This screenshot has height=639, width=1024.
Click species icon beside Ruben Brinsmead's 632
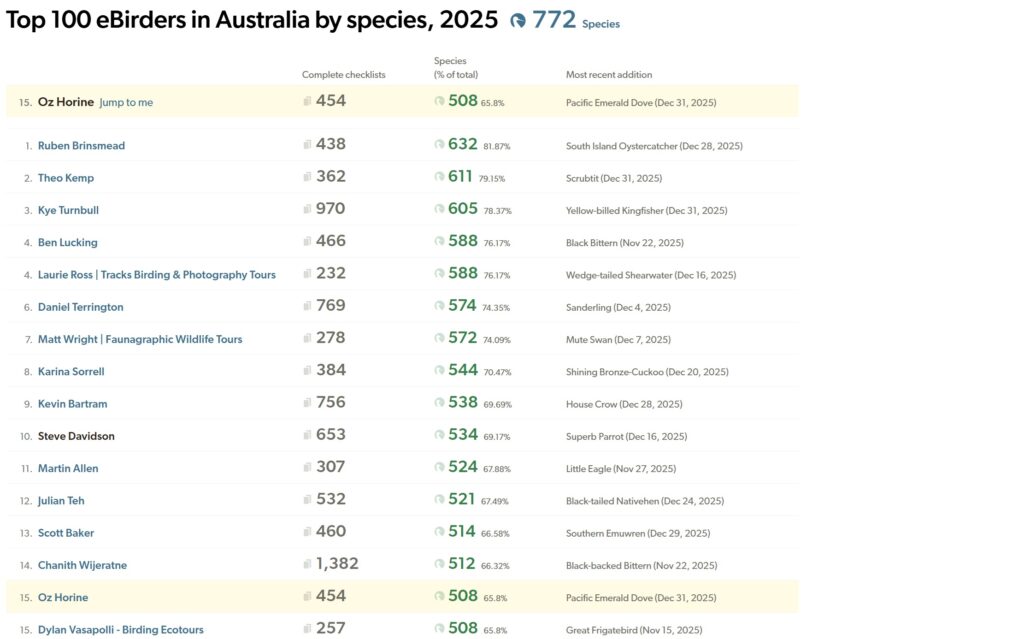[x=439, y=145]
